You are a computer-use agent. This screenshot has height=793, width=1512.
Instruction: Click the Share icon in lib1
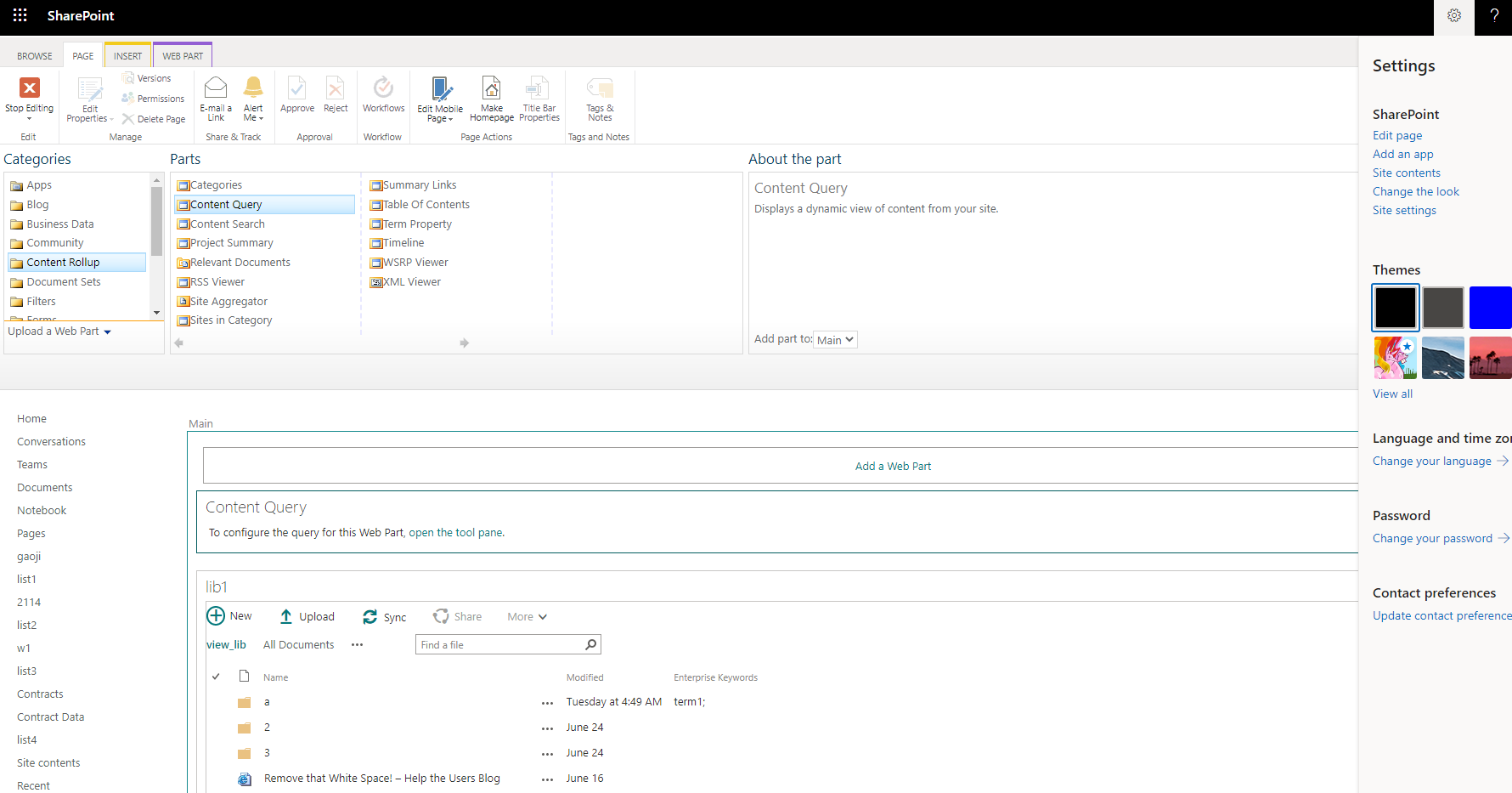click(x=441, y=616)
